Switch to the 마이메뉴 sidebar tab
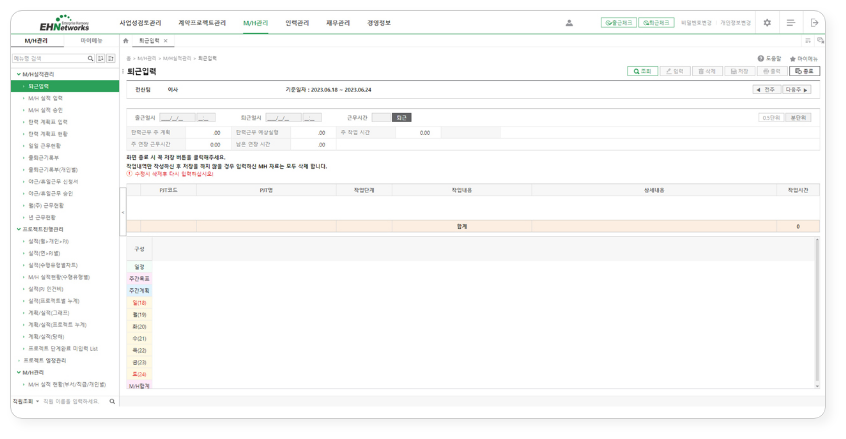The height and width of the screenshot is (439, 846). tap(91, 41)
